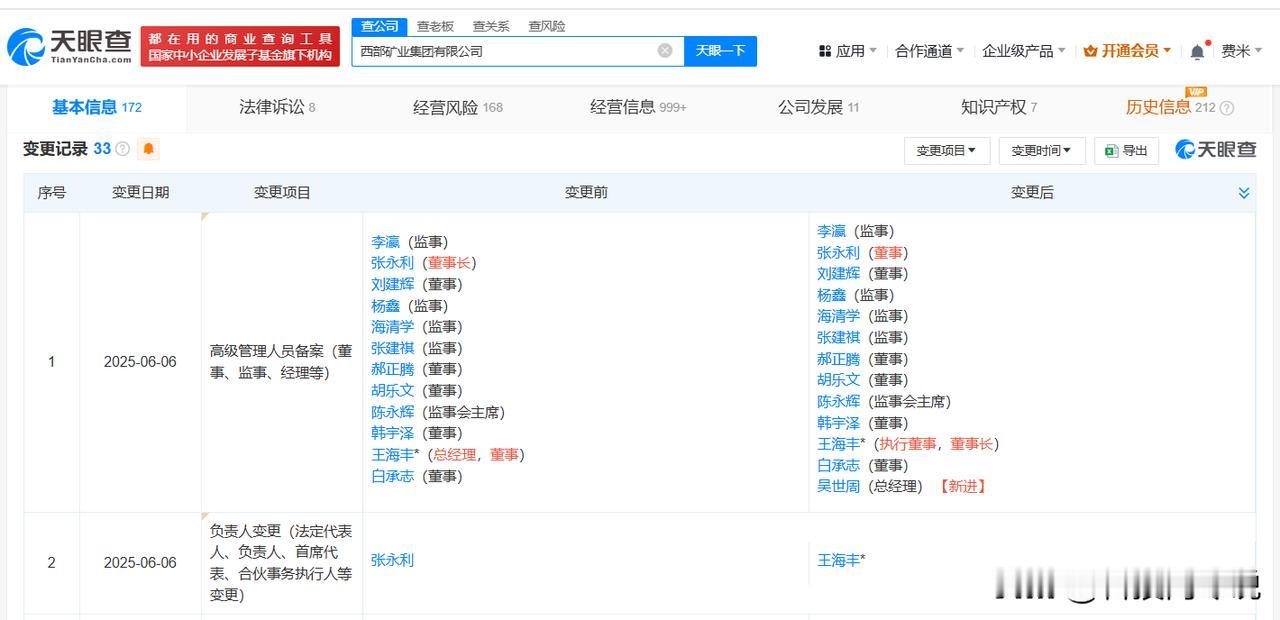Screen dimensions: 1280x620
Task: Open notifications via the bell icon in the header
Action: (1197, 51)
